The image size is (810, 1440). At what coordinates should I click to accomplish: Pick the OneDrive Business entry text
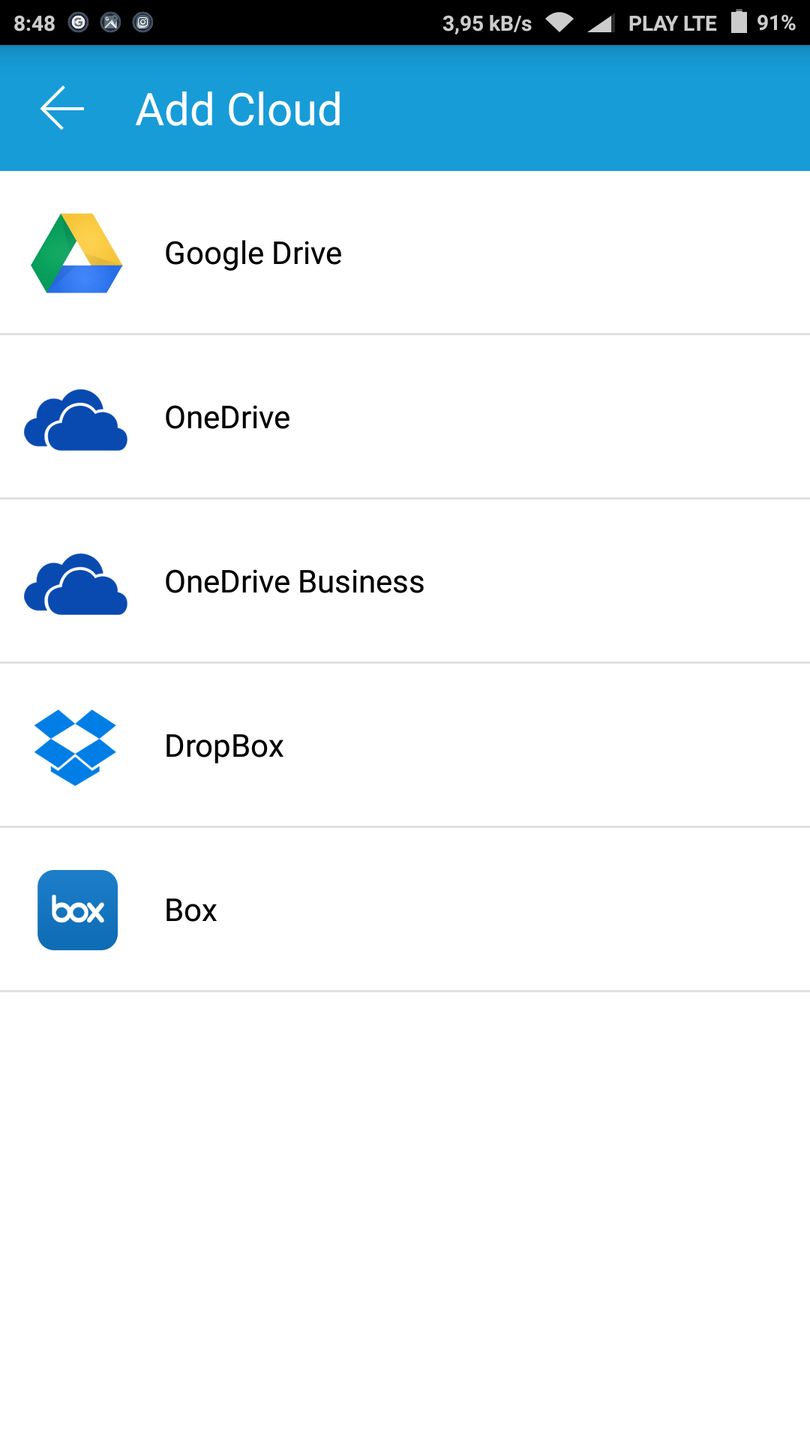pyautogui.click(x=294, y=581)
